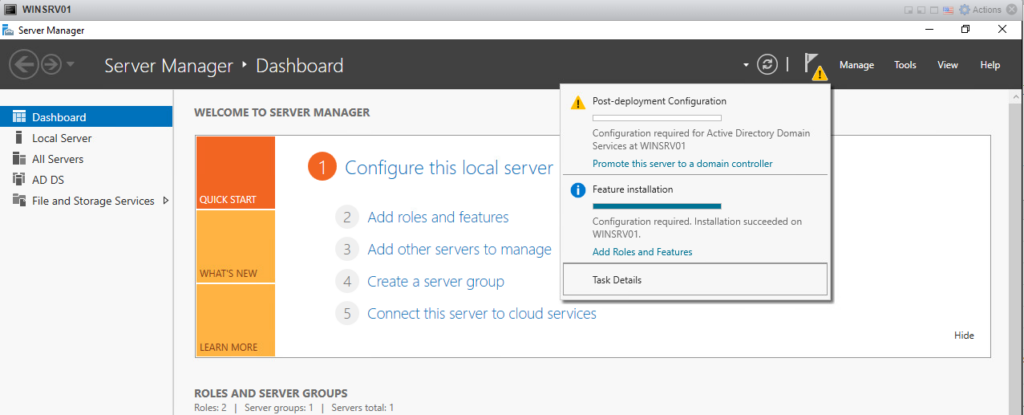Click Configure this local server

click(x=449, y=167)
